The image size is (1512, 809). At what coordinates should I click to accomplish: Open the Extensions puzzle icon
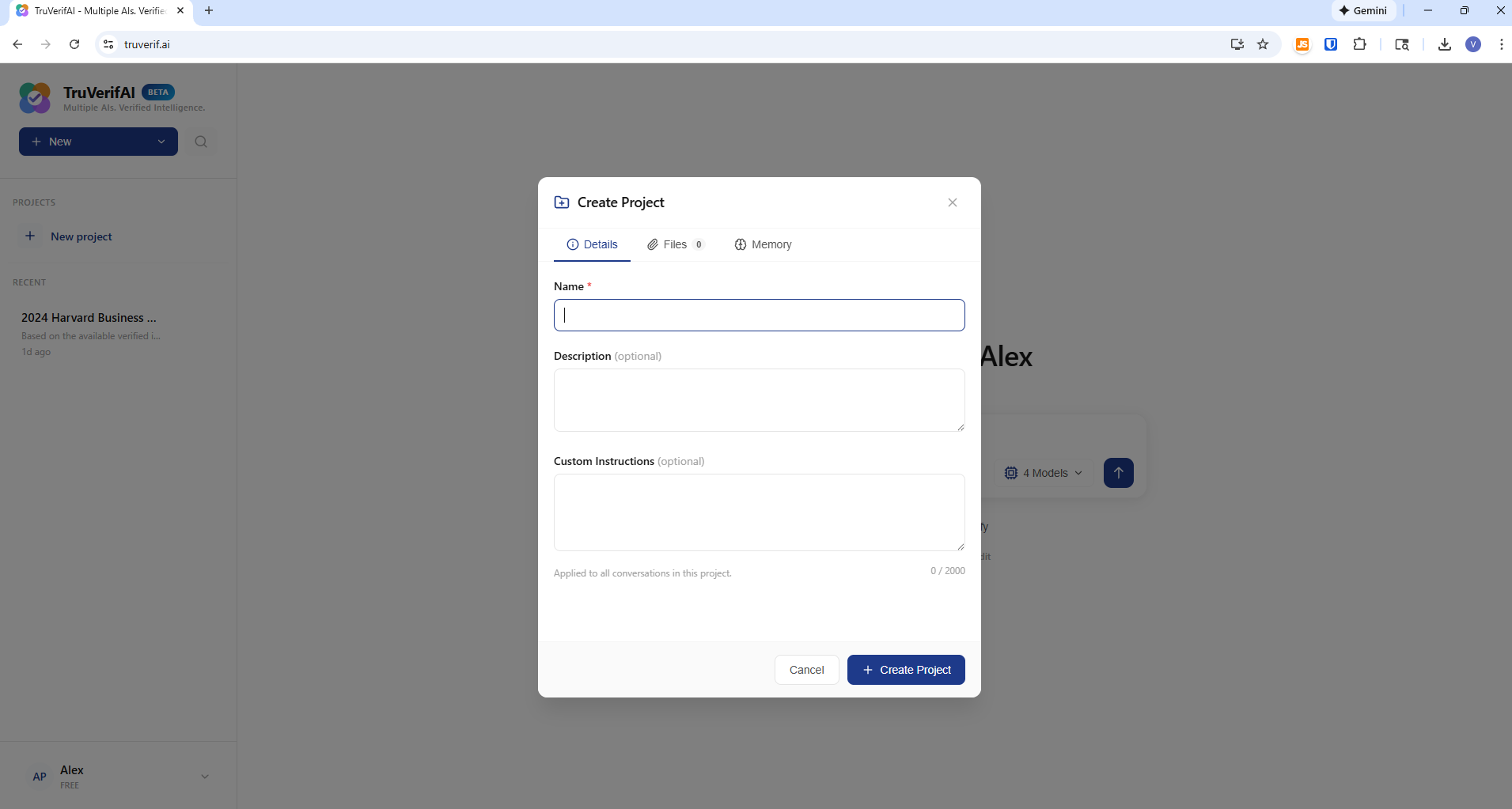tap(1360, 44)
